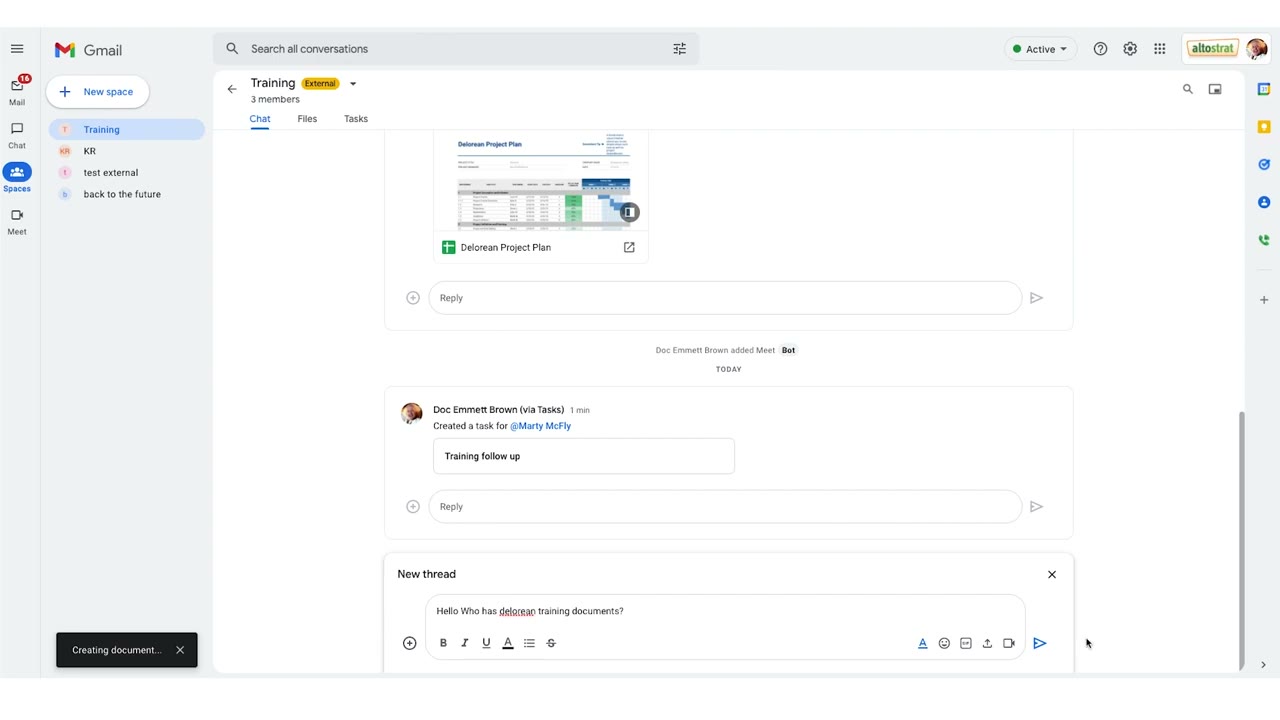Open Mail in the left rail

pos(17,90)
